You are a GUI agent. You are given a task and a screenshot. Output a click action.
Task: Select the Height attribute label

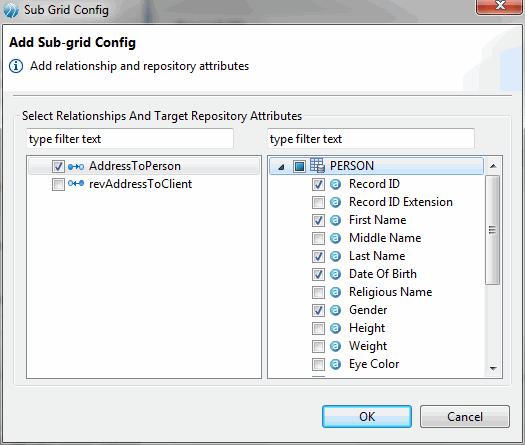point(367,328)
